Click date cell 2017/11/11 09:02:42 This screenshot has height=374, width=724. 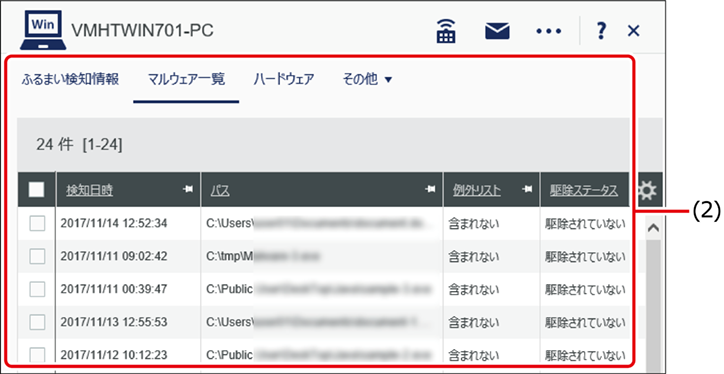(114, 256)
